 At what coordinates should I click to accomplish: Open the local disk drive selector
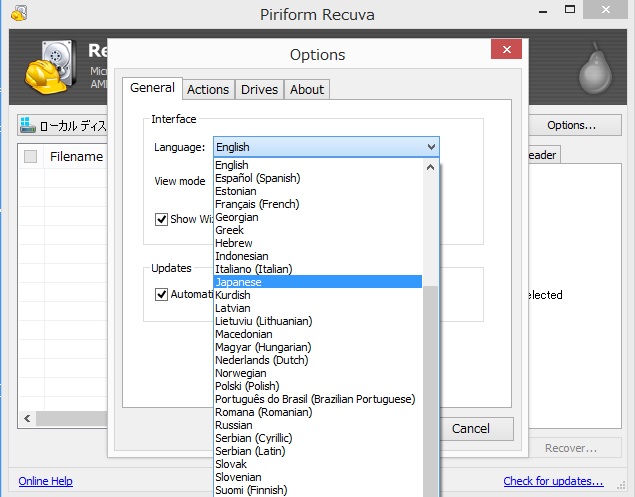click(x=63, y=125)
